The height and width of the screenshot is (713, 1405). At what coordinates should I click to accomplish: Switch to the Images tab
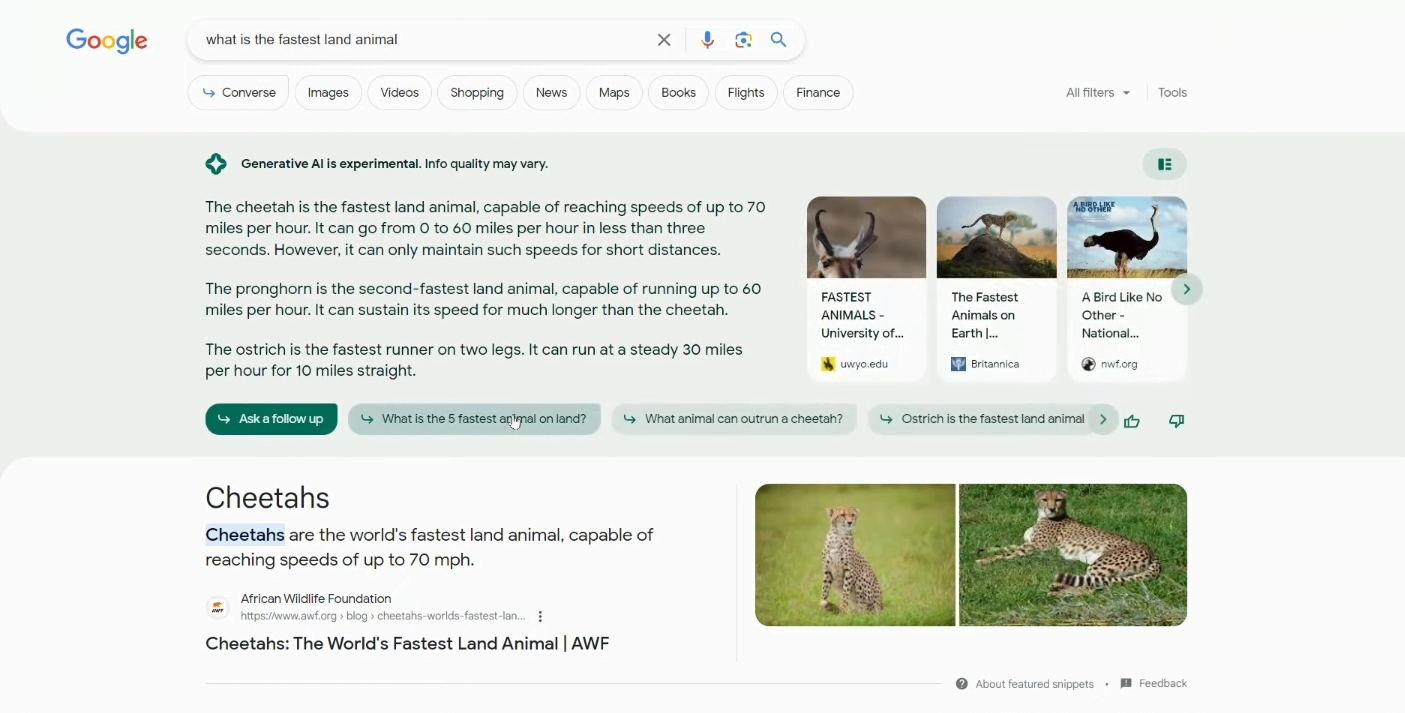tap(328, 92)
